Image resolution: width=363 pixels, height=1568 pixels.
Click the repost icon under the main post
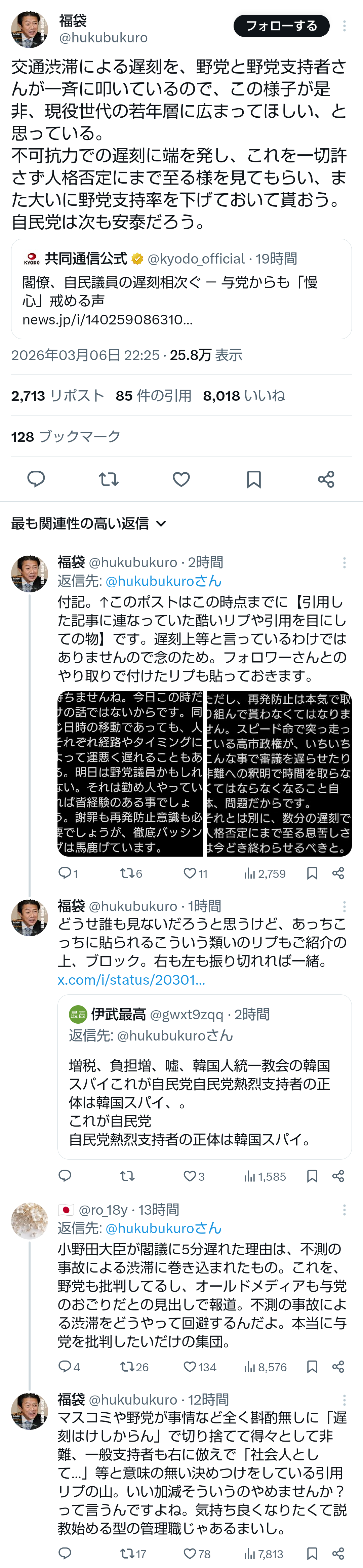[109, 479]
